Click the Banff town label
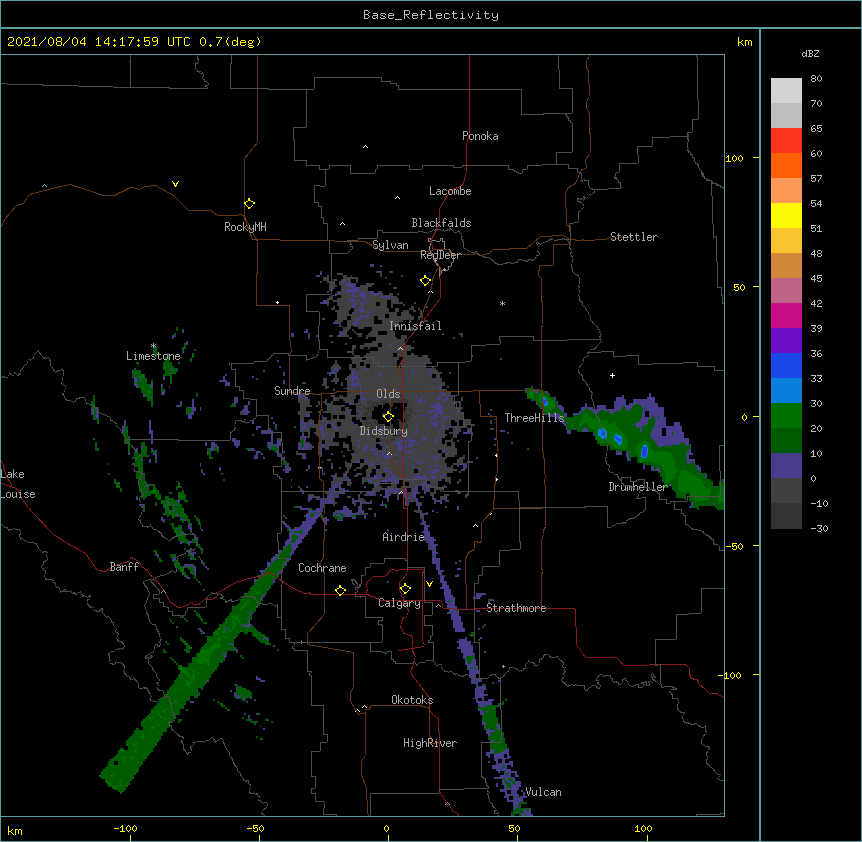Viewport: 862px width, 842px height. click(x=124, y=567)
